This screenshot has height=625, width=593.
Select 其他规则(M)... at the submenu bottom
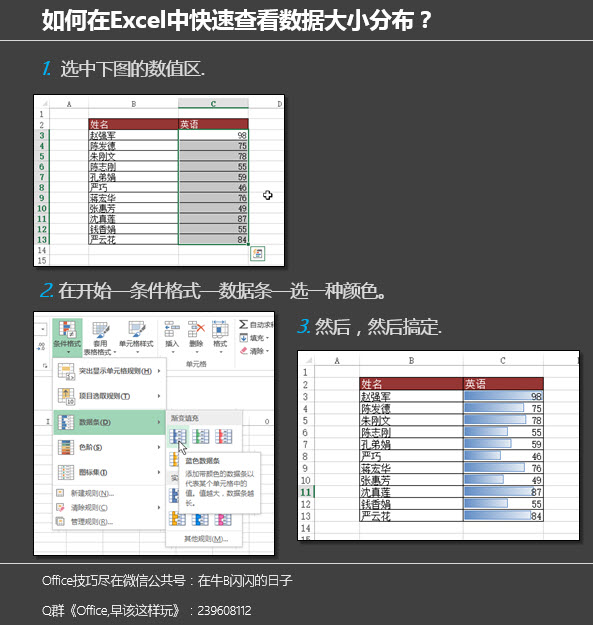coord(206,539)
